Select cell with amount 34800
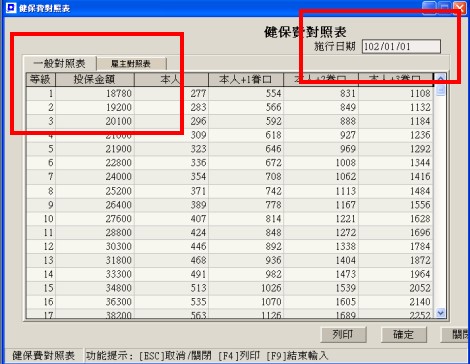470x364 pixels. pos(95,288)
